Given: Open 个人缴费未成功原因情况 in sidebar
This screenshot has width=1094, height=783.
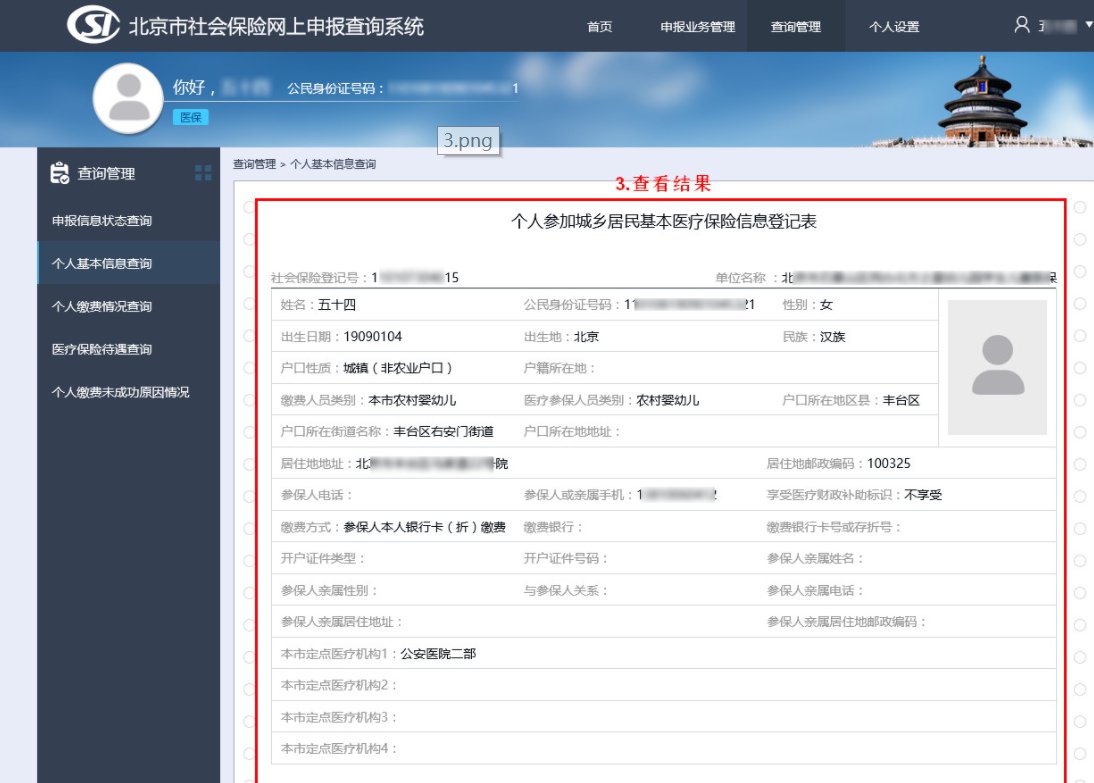Looking at the screenshot, I should (120, 392).
